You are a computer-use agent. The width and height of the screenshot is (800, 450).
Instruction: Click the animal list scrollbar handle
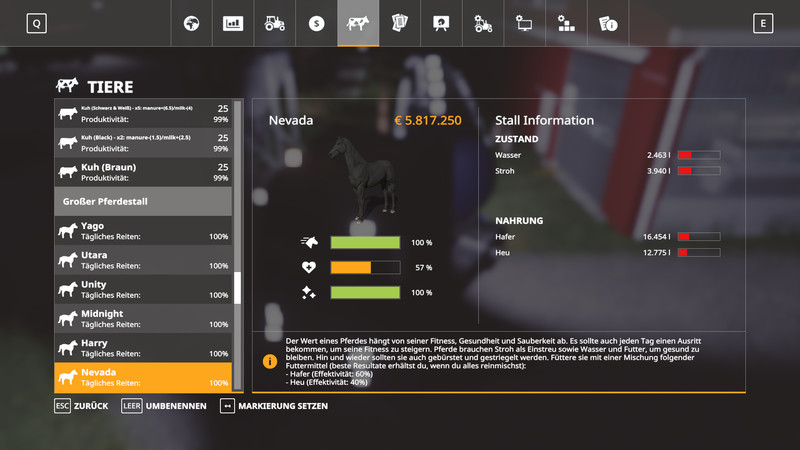238,288
